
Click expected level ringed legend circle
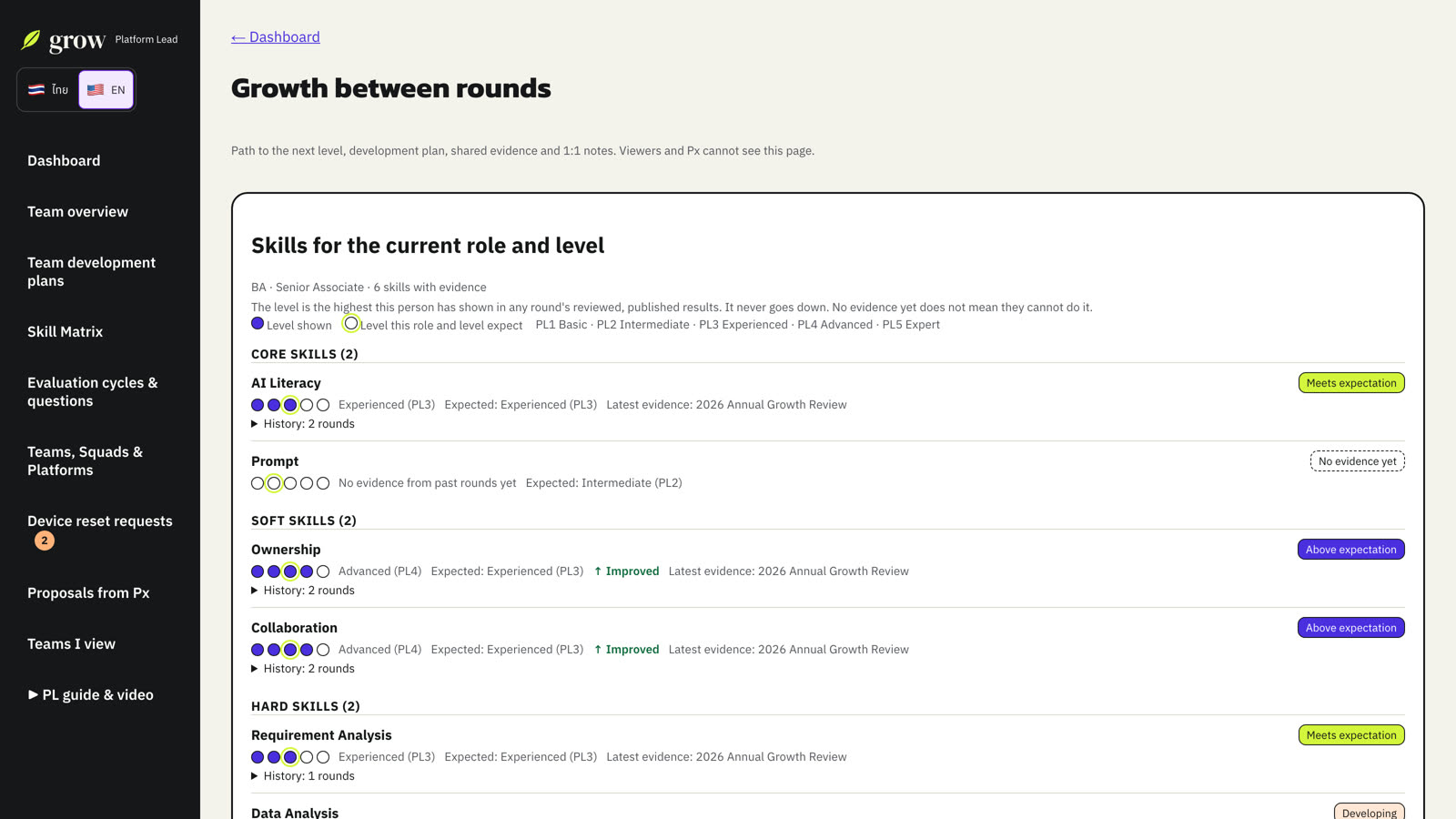click(350, 324)
